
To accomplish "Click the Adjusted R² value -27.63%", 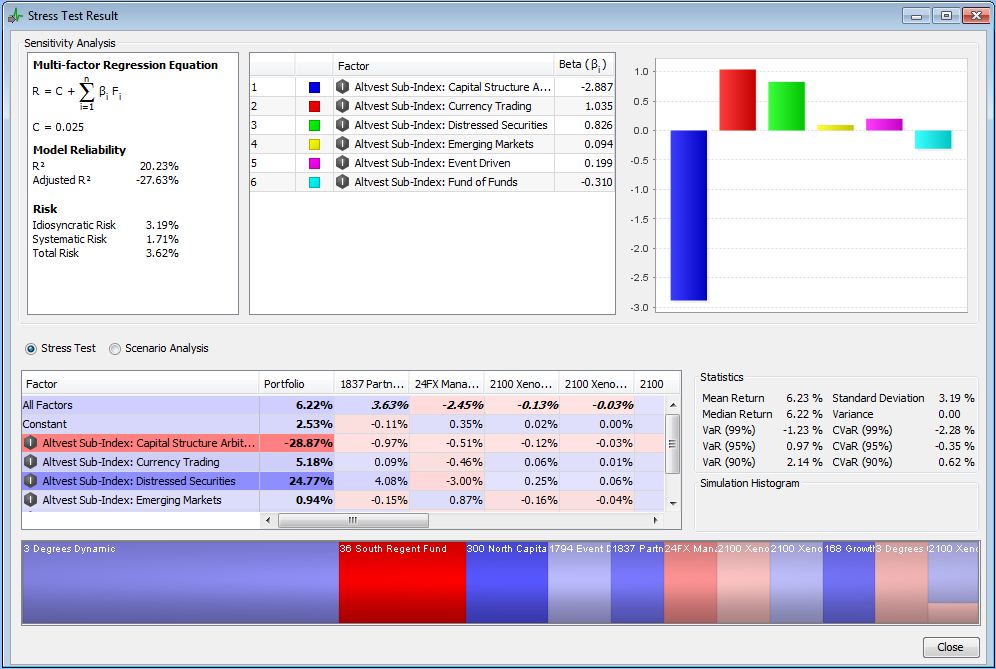I will [158, 180].
